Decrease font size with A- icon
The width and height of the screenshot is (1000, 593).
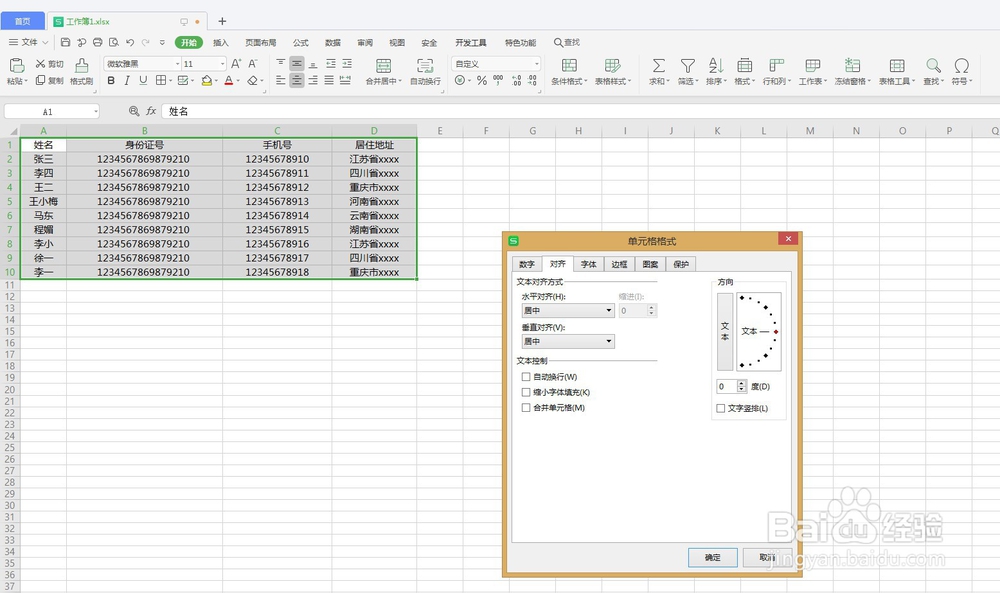(x=253, y=64)
